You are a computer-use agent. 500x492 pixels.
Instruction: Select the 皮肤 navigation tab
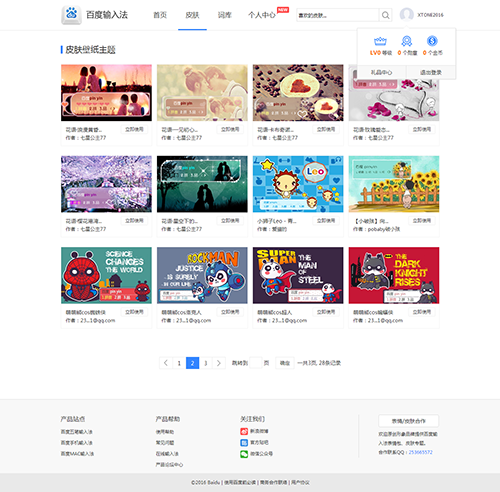pos(192,15)
